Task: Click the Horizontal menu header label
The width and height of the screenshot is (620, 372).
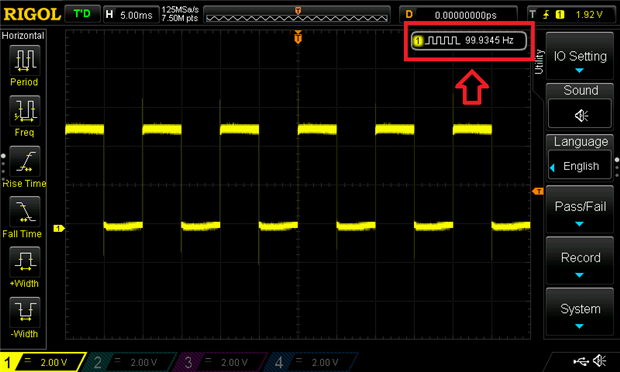Action: click(x=23, y=36)
